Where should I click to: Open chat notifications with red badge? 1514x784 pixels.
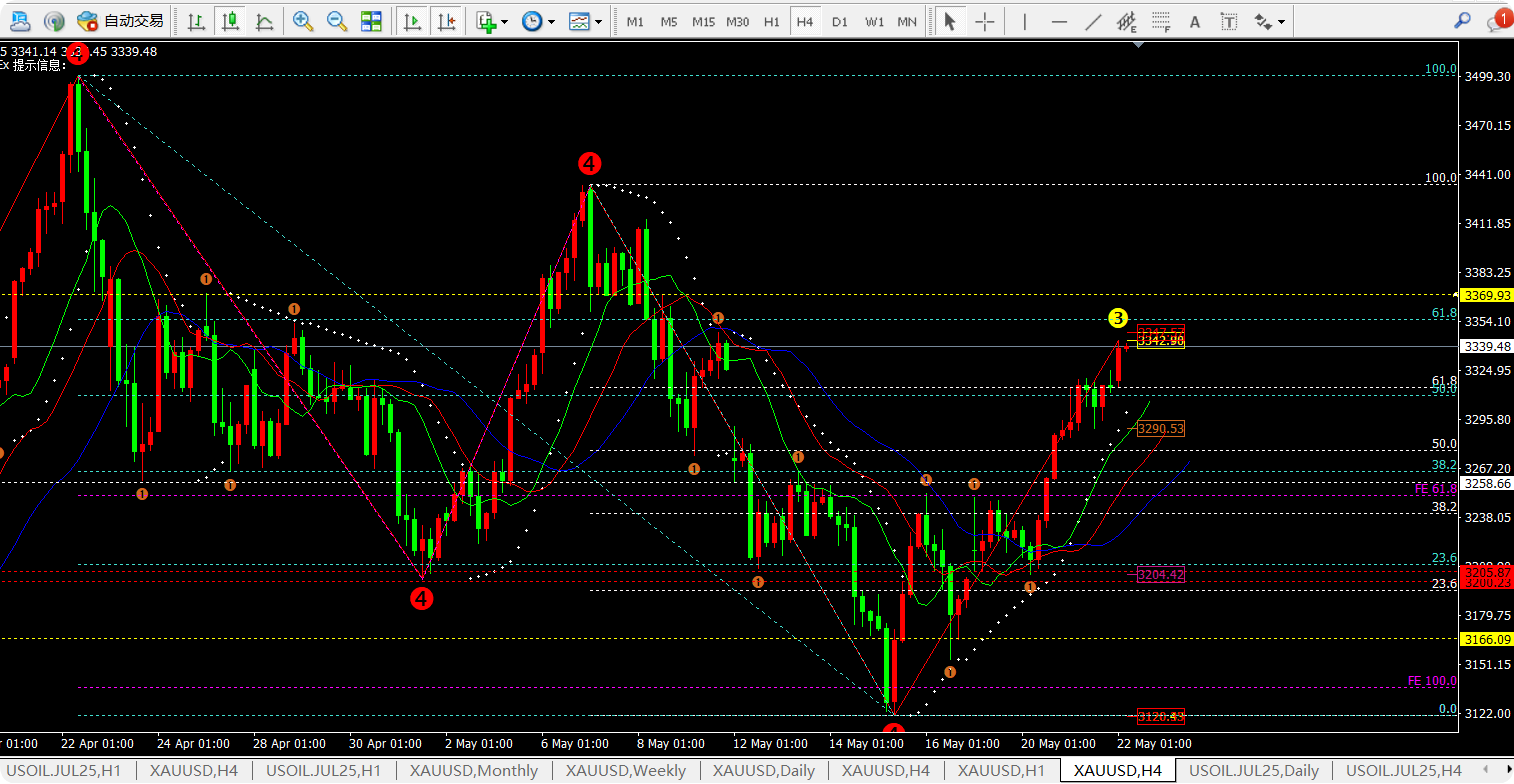[1497, 21]
